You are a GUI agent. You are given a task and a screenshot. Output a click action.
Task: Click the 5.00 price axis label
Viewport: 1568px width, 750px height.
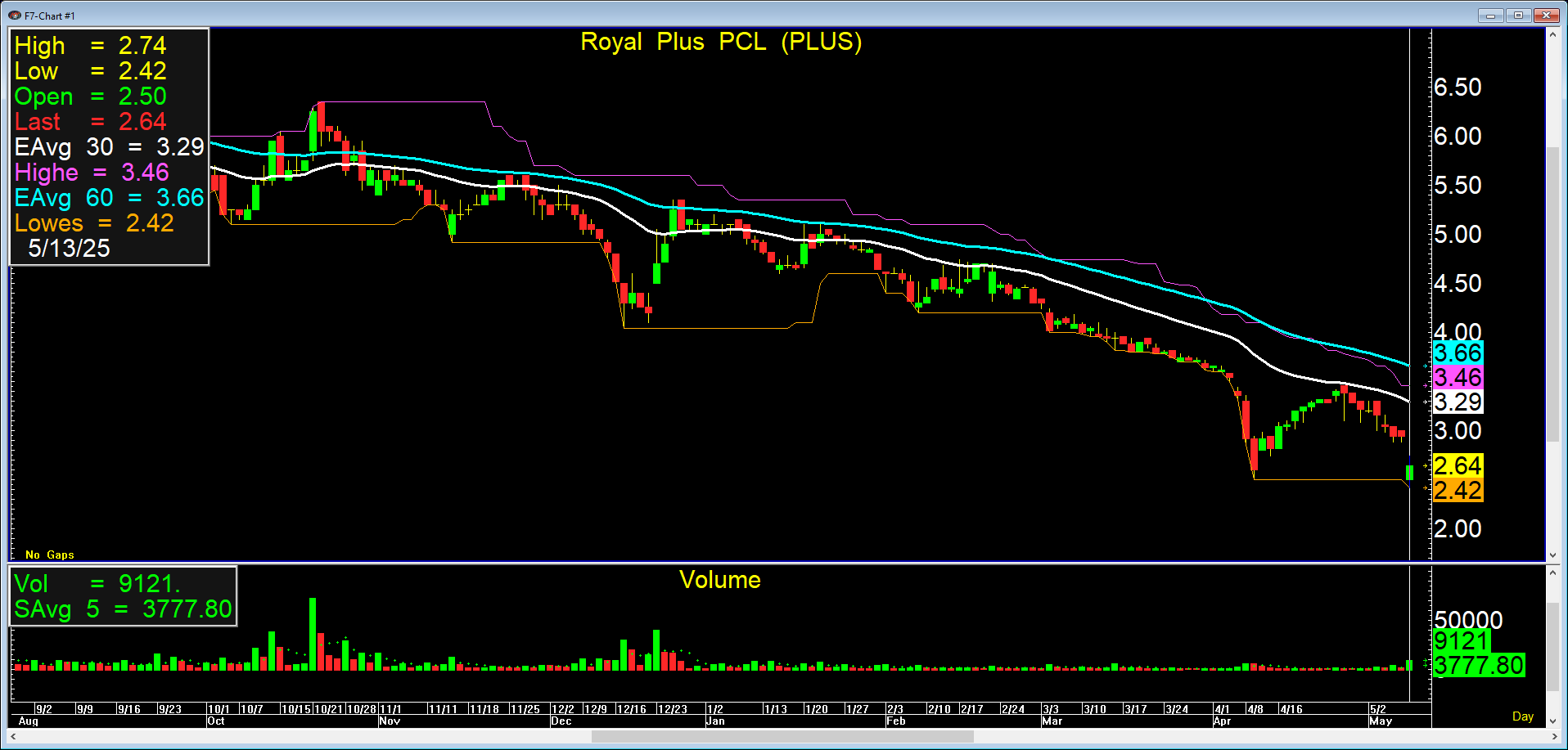tap(1458, 234)
